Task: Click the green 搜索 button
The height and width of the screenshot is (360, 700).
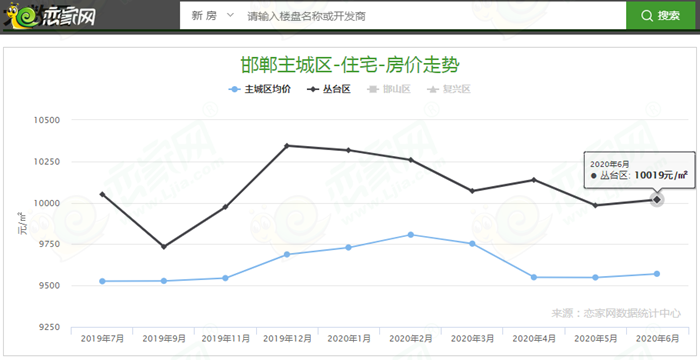Action: click(x=661, y=16)
